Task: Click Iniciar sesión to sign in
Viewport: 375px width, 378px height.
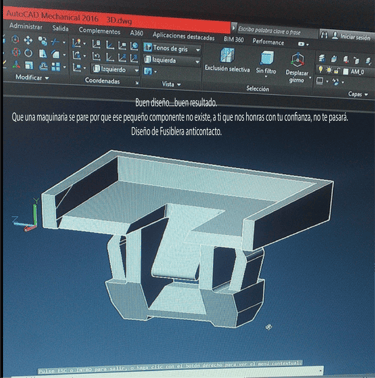Action: click(352, 36)
